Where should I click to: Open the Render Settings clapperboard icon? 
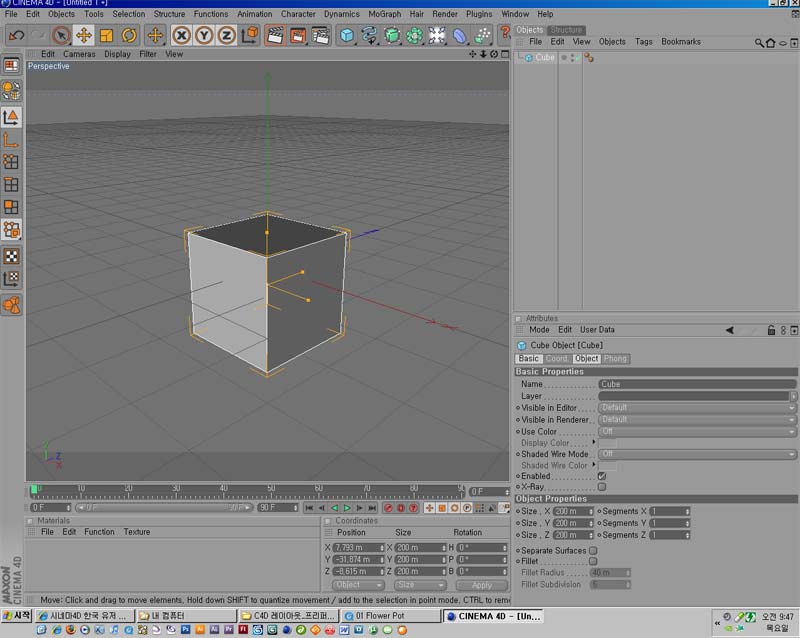click(x=320, y=35)
